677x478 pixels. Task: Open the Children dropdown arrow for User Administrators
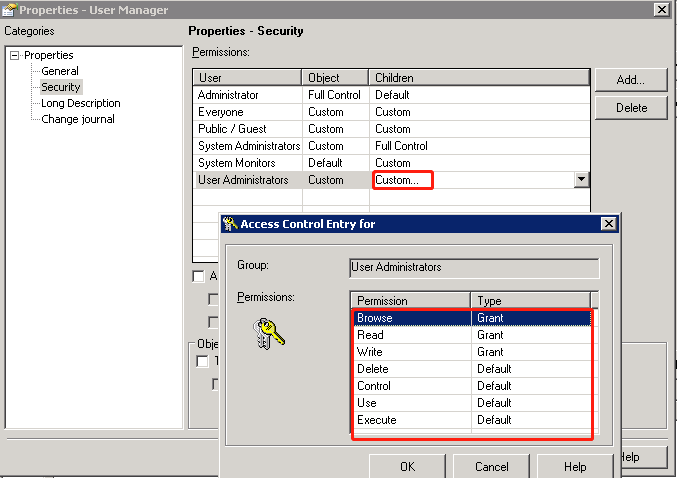pyautogui.click(x=581, y=180)
